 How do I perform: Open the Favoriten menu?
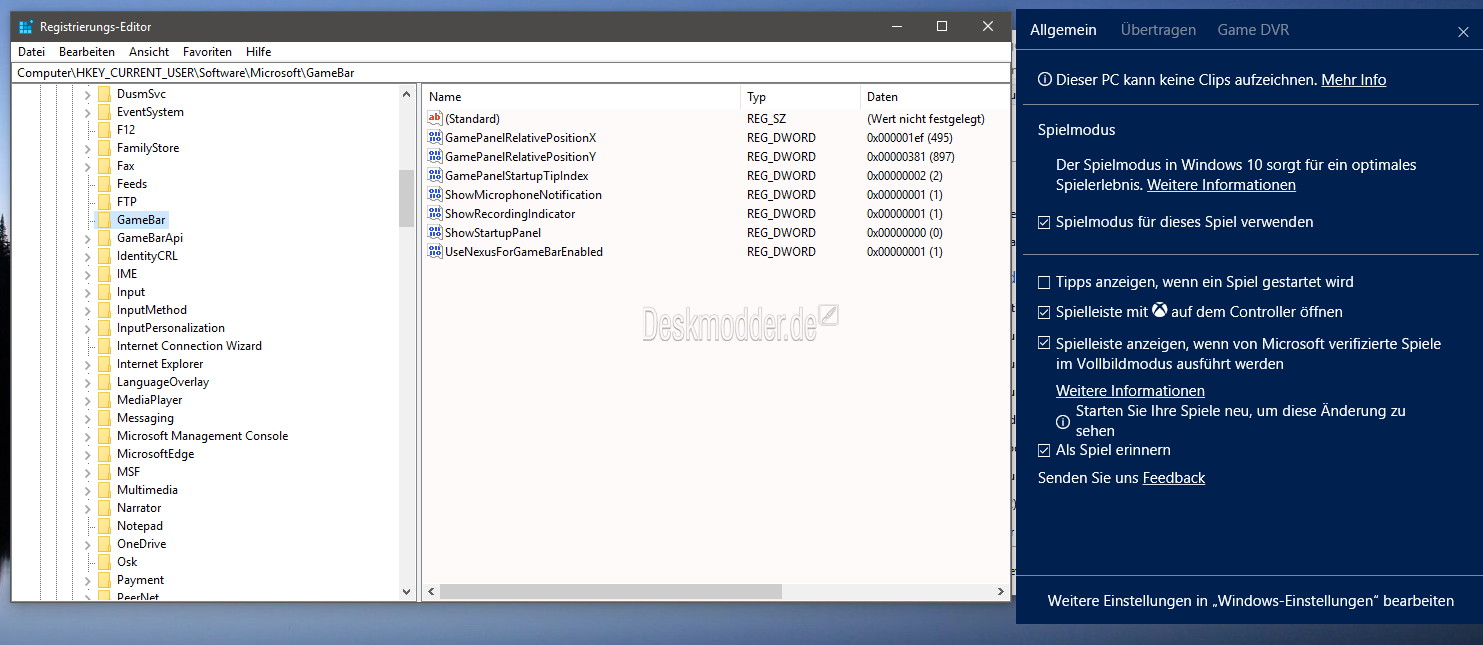coord(208,52)
